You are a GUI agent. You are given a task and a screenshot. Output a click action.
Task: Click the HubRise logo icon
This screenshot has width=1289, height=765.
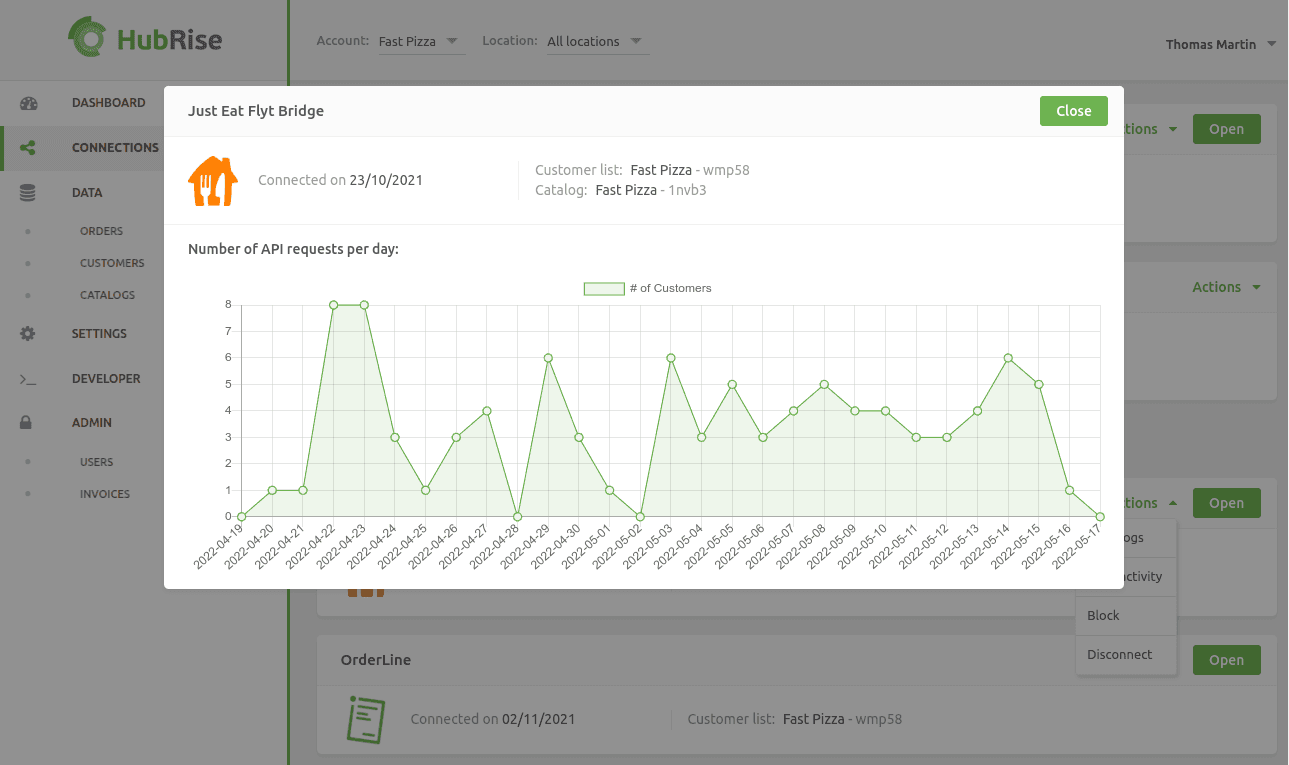87,37
